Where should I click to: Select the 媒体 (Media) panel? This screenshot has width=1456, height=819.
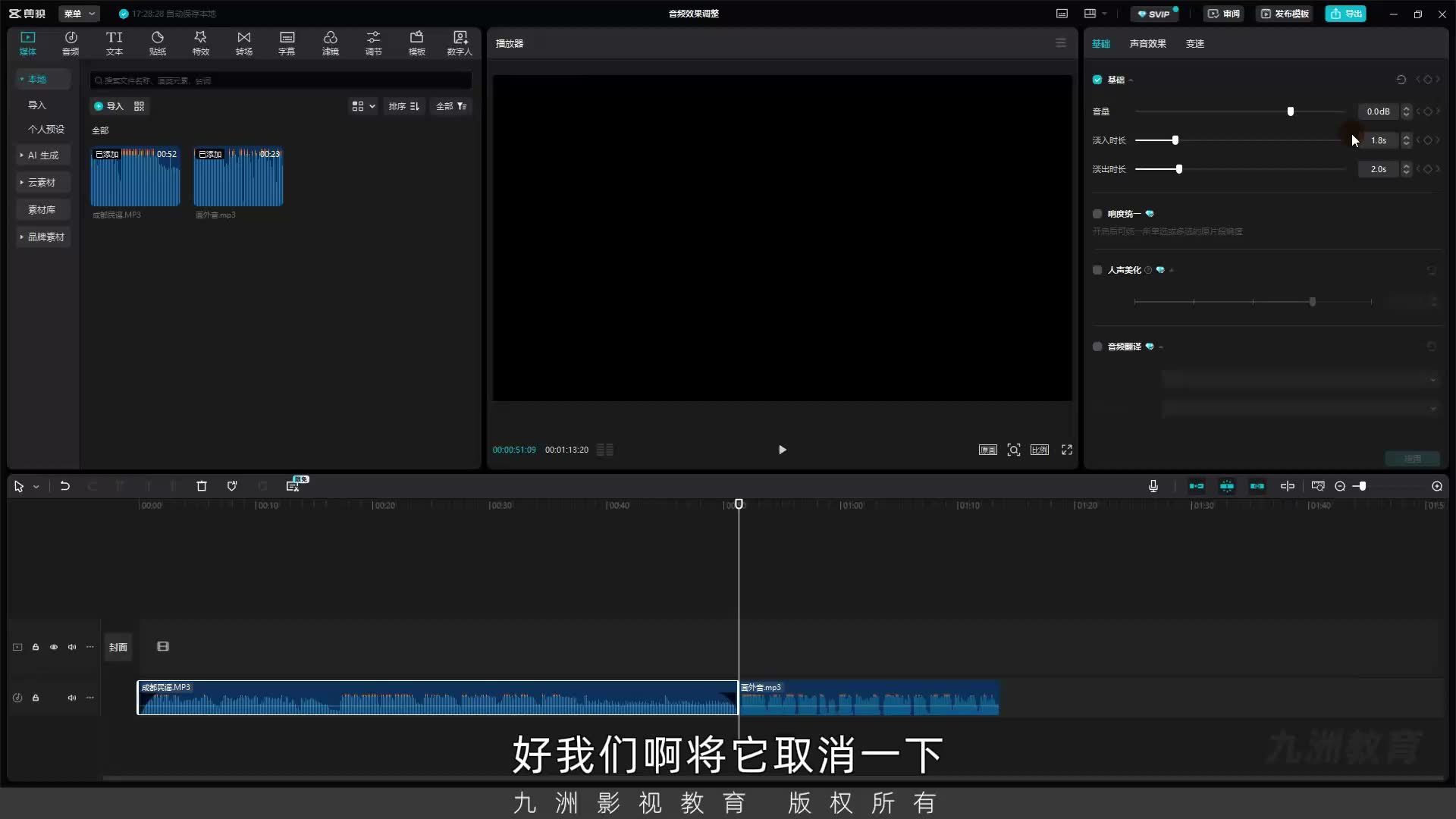28,43
